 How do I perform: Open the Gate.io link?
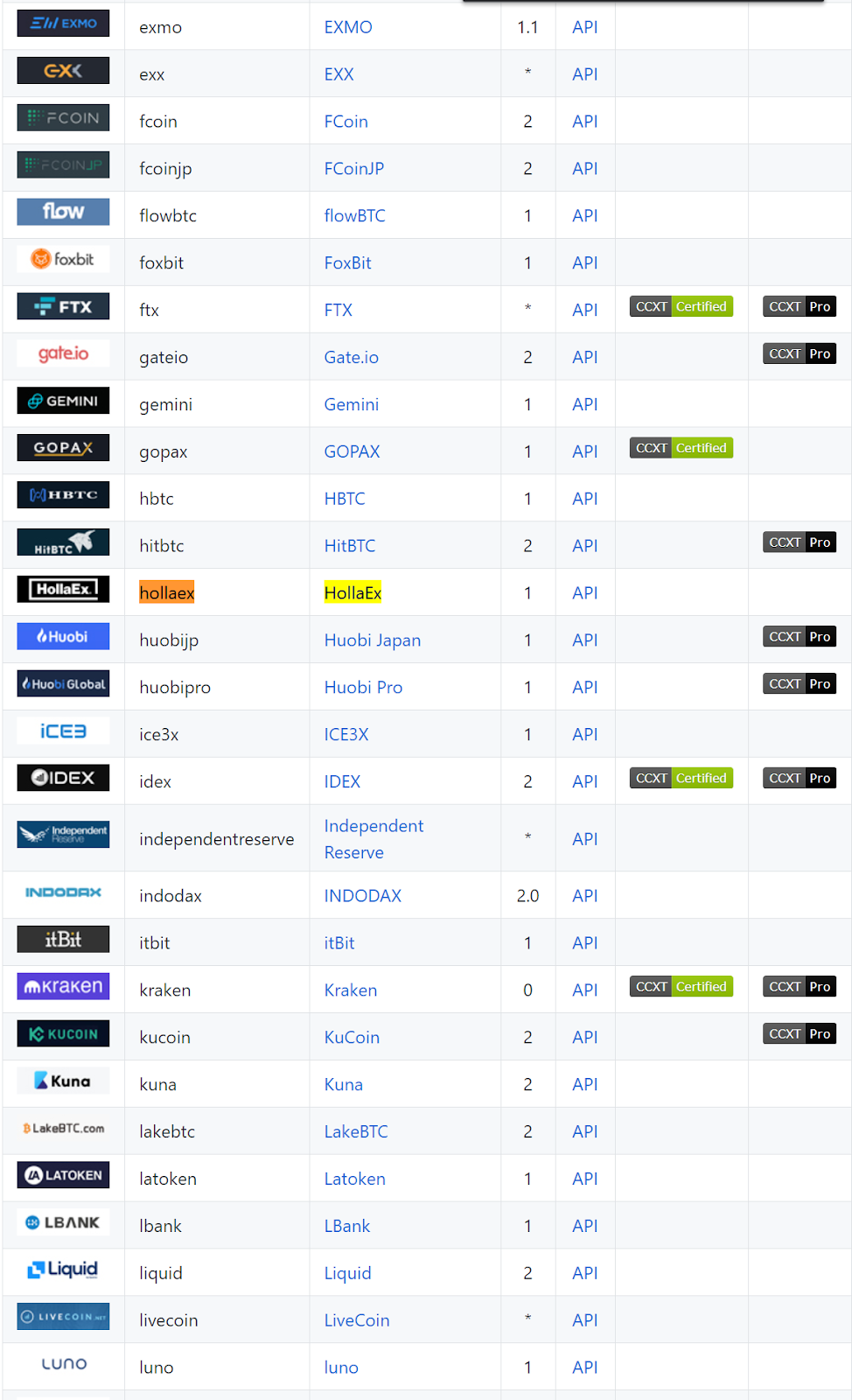coord(352,357)
